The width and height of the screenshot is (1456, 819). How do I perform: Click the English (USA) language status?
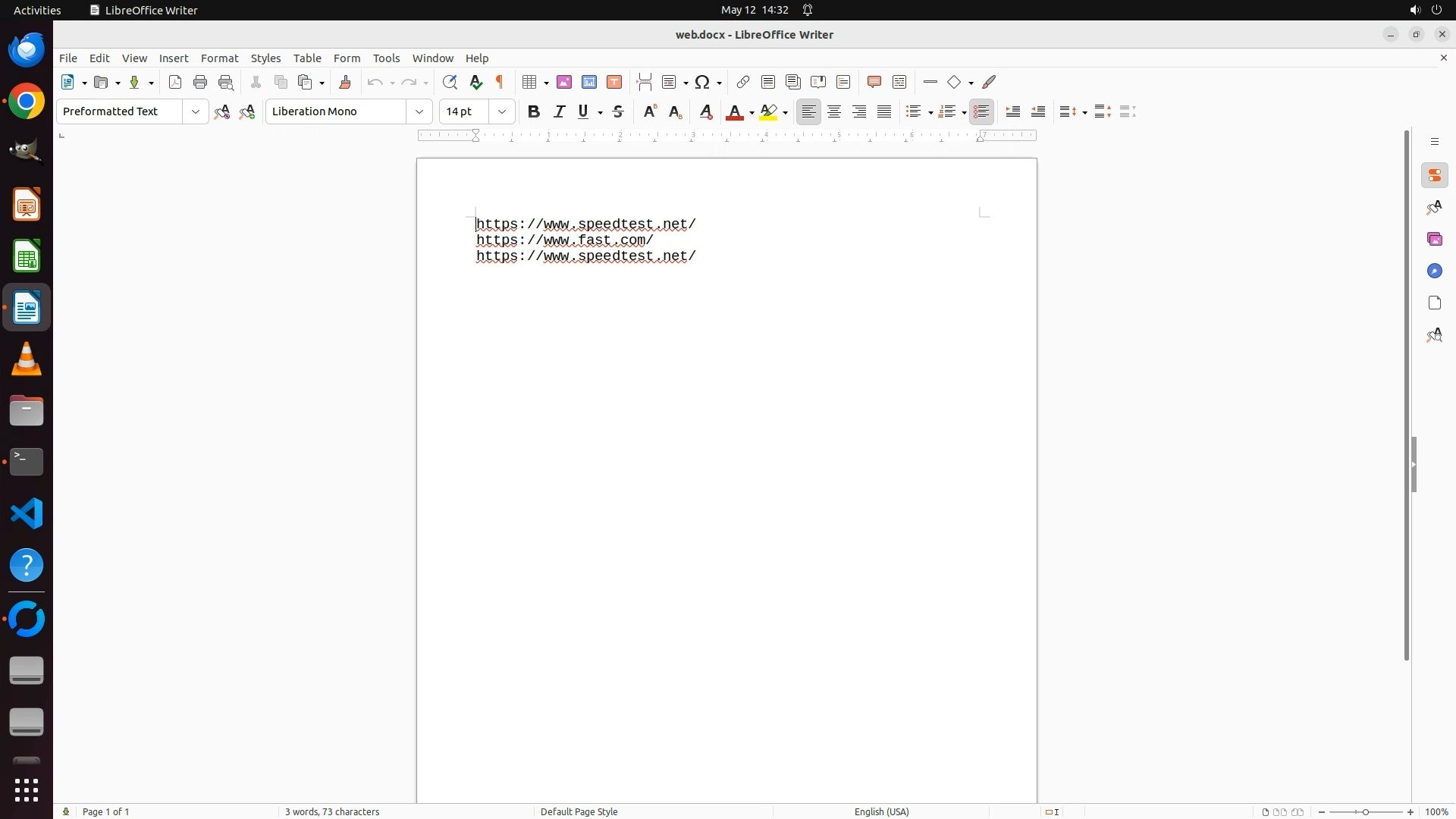click(881, 811)
